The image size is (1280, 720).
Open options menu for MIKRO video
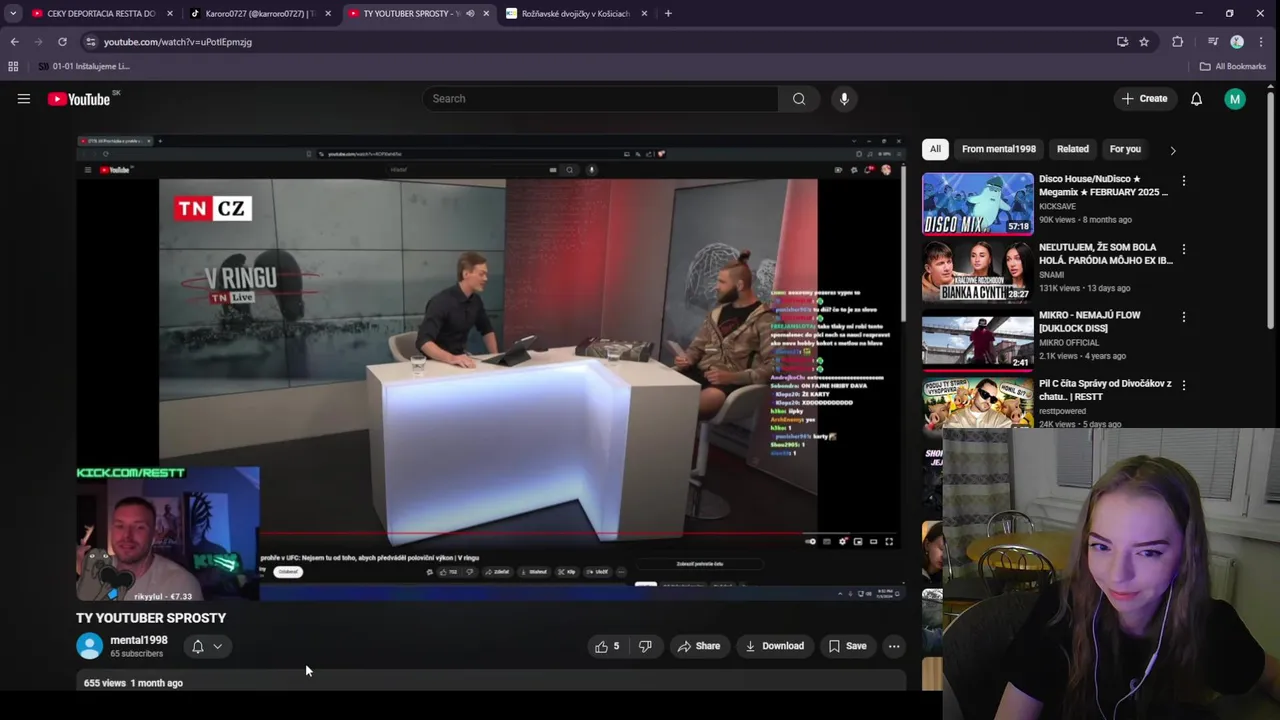(1184, 317)
